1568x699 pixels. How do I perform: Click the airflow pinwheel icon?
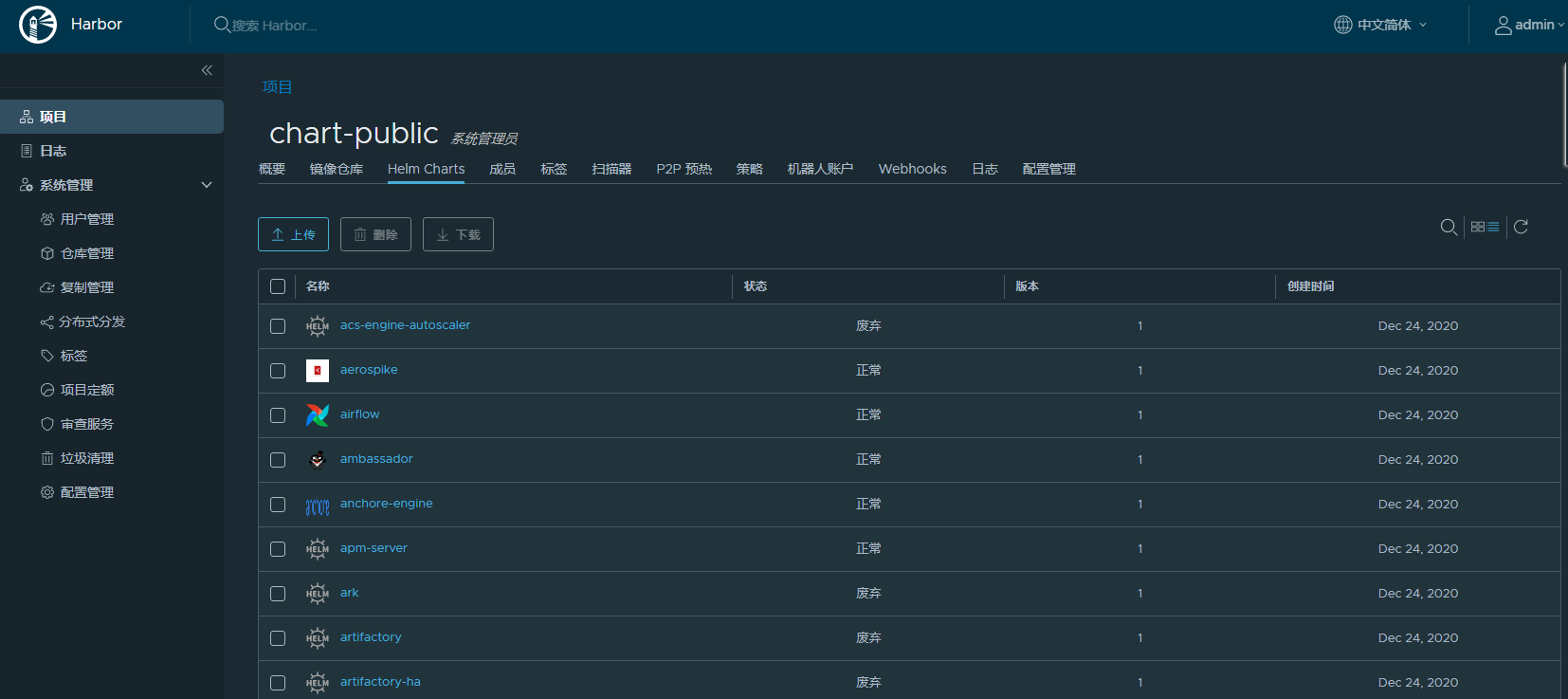(x=318, y=415)
